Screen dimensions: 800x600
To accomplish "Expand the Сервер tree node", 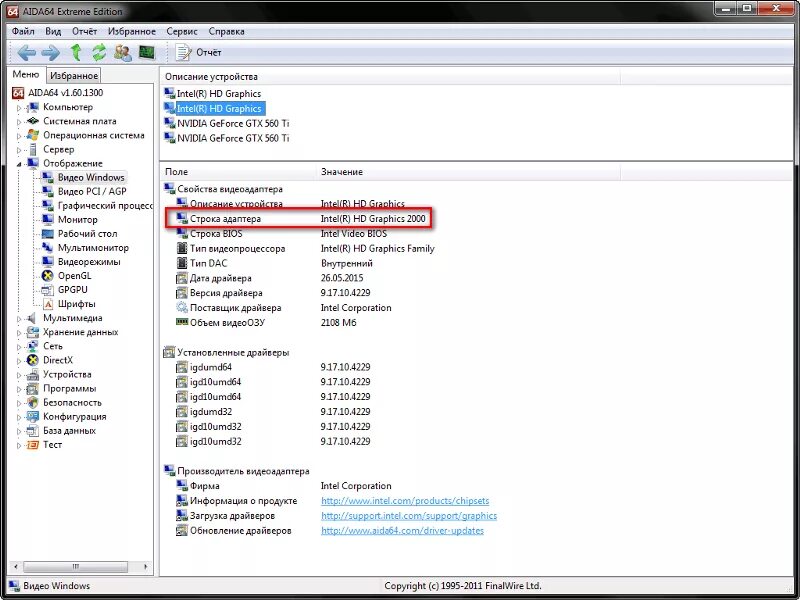I will pyautogui.click(x=19, y=150).
